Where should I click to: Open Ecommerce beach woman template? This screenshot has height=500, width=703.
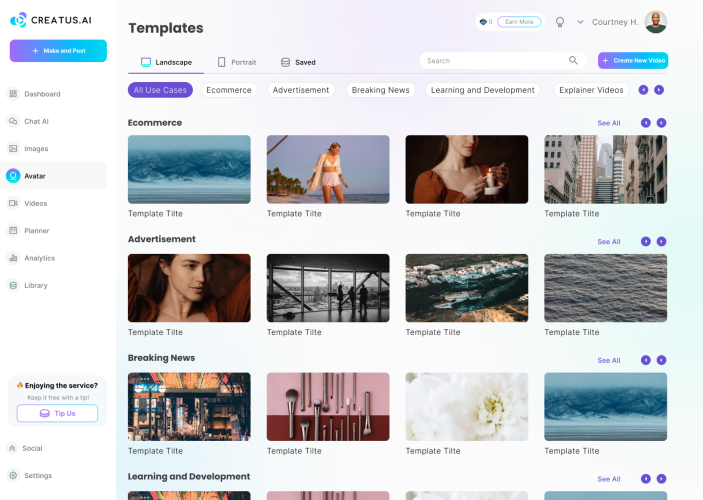click(x=328, y=170)
